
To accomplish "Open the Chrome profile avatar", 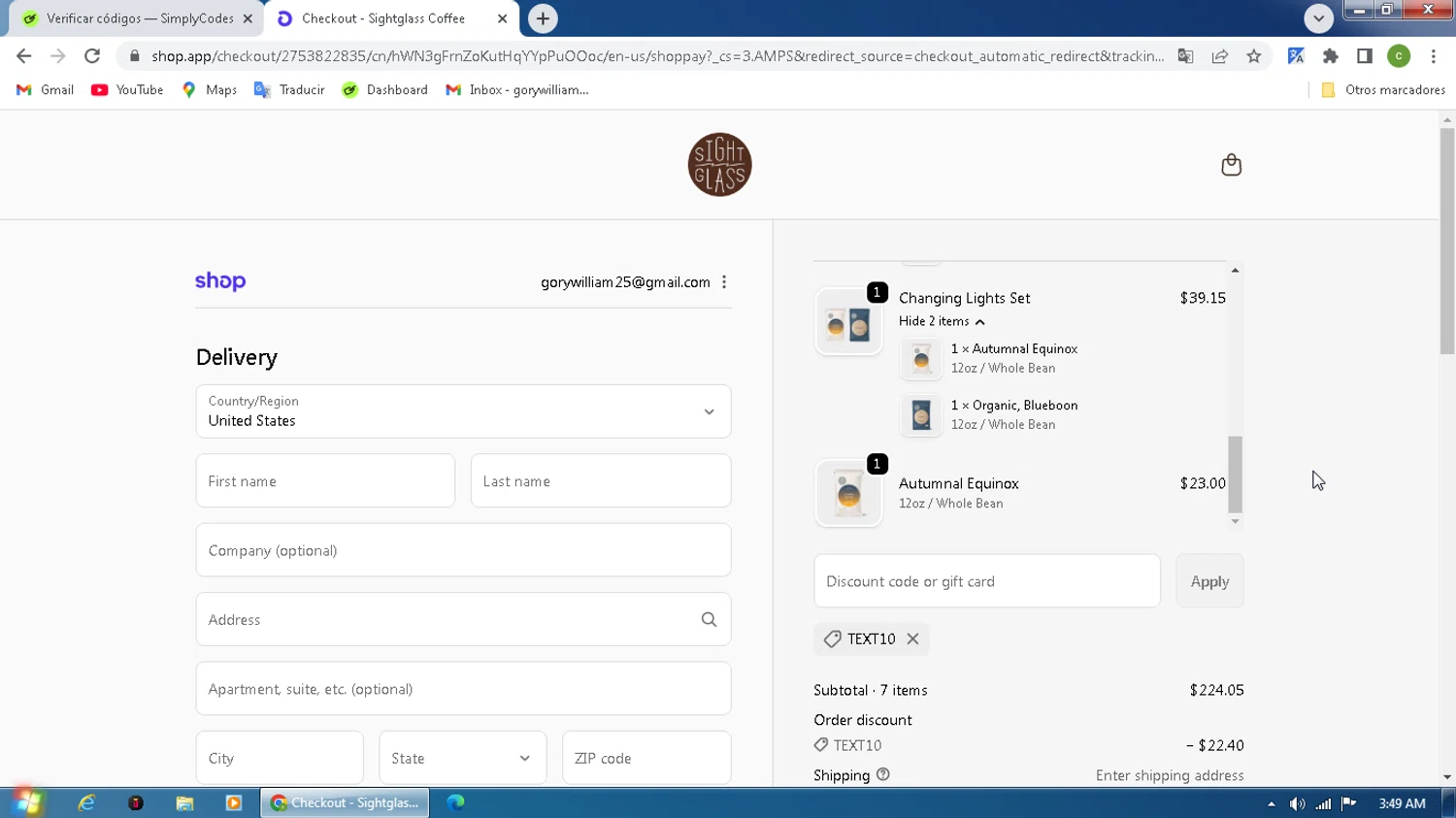I will click(1399, 56).
